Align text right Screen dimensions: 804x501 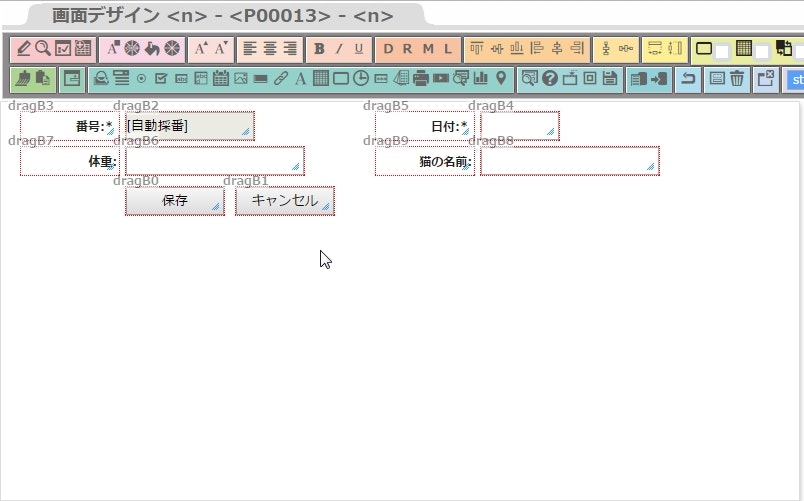(x=290, y=49)
